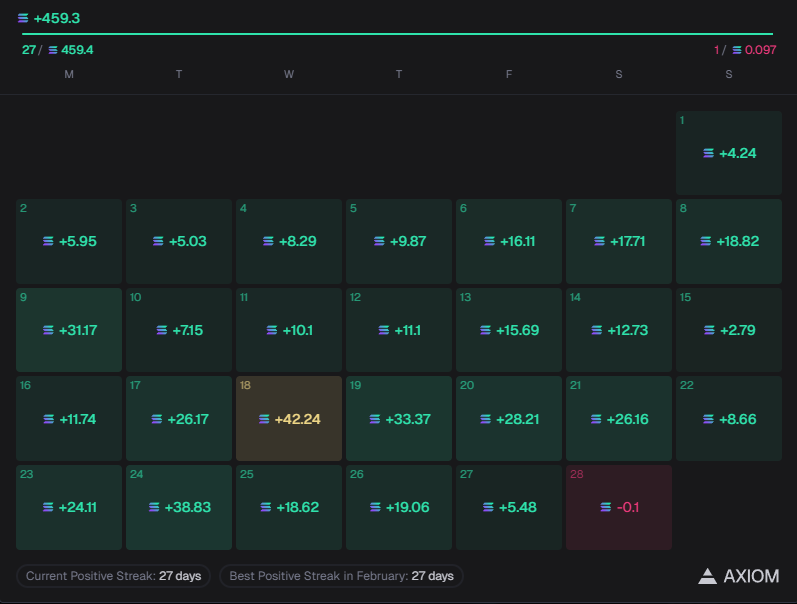Click the Solana icon next to +24.11
797x604 pixels.
(x=48, y=507)
